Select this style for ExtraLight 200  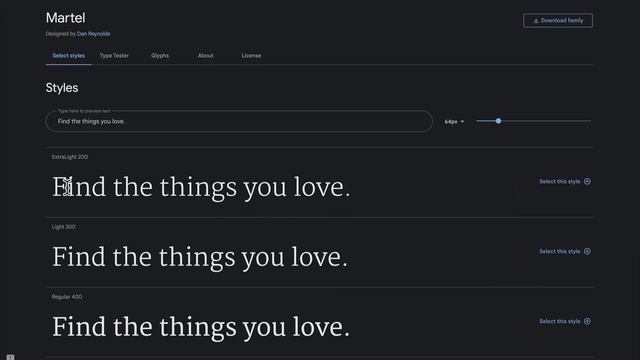point(565,182)
